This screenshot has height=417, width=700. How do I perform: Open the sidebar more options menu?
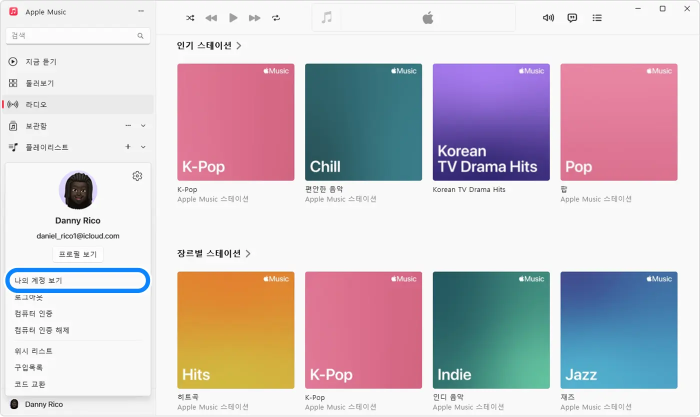pyautogui.click(x=141, y=11)
